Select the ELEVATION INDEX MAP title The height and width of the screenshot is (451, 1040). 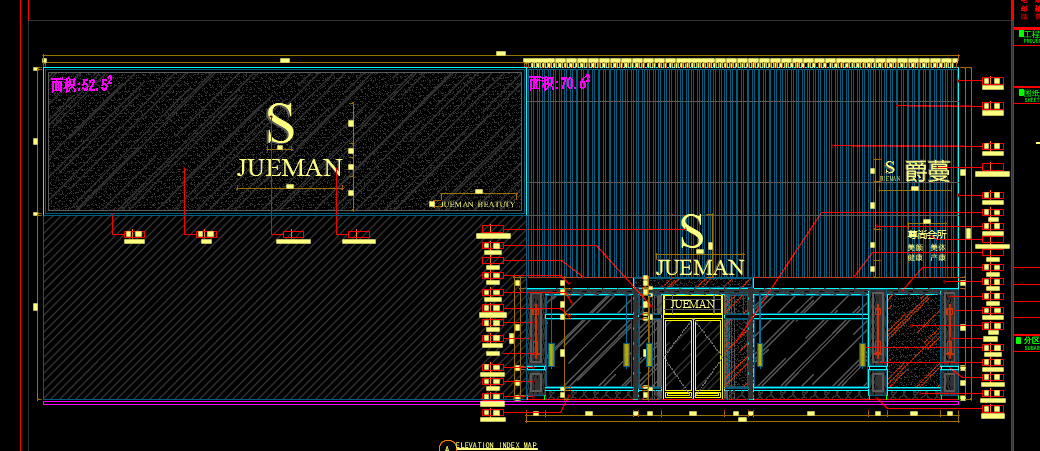497,445
